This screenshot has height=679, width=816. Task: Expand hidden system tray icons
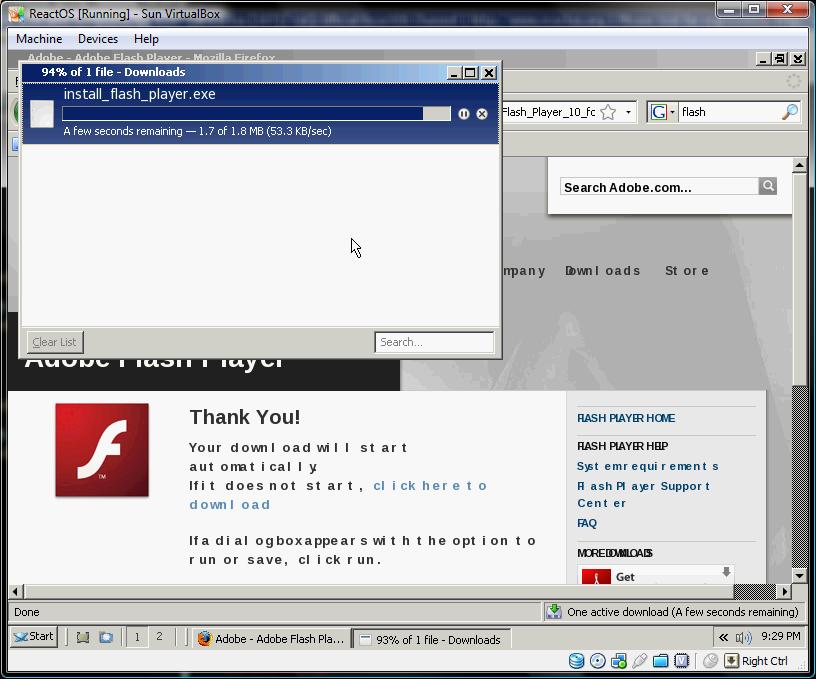click(723, 637)
